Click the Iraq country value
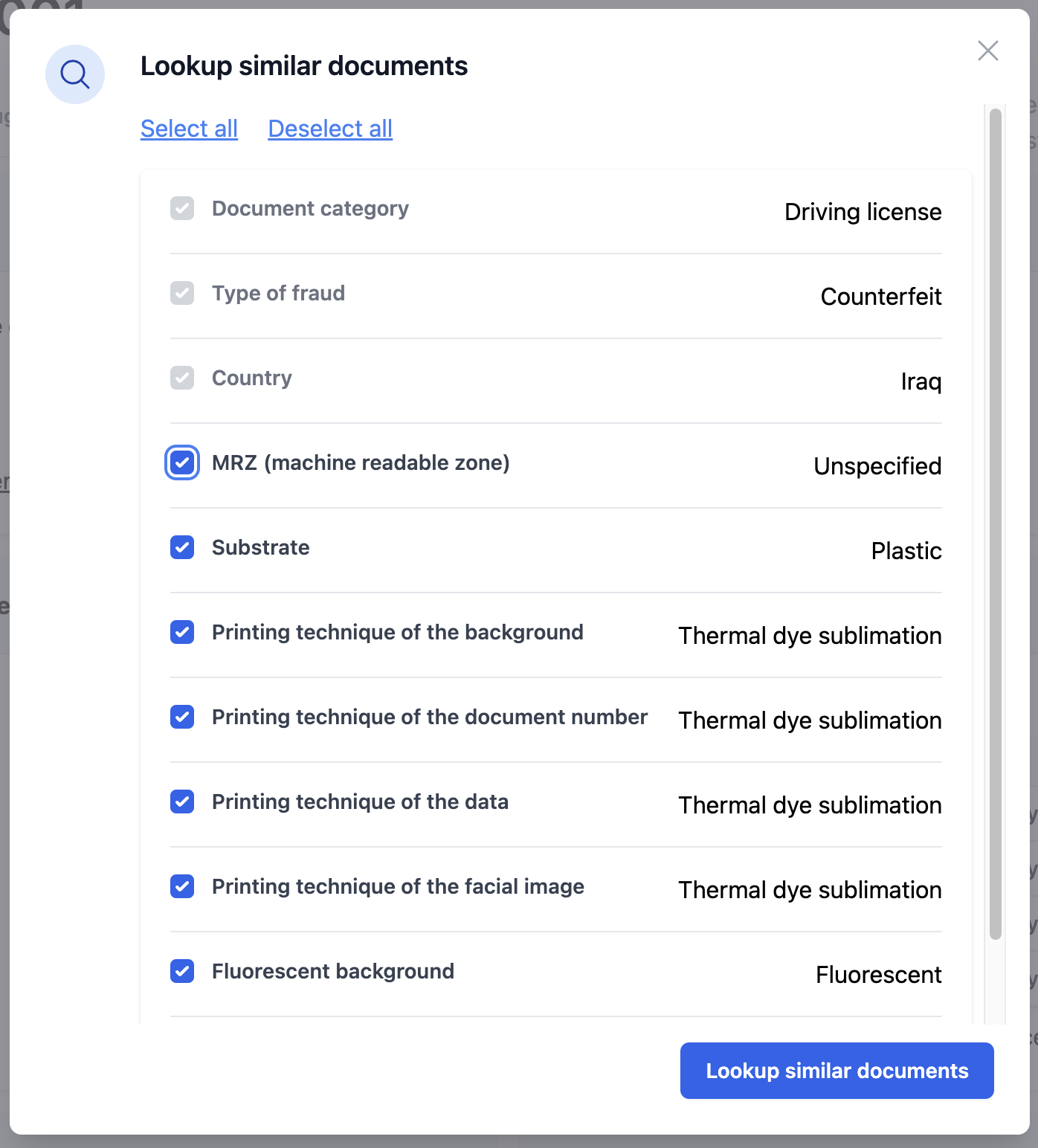Viewport: 1038px width, 1148px height. click(921, 382)
